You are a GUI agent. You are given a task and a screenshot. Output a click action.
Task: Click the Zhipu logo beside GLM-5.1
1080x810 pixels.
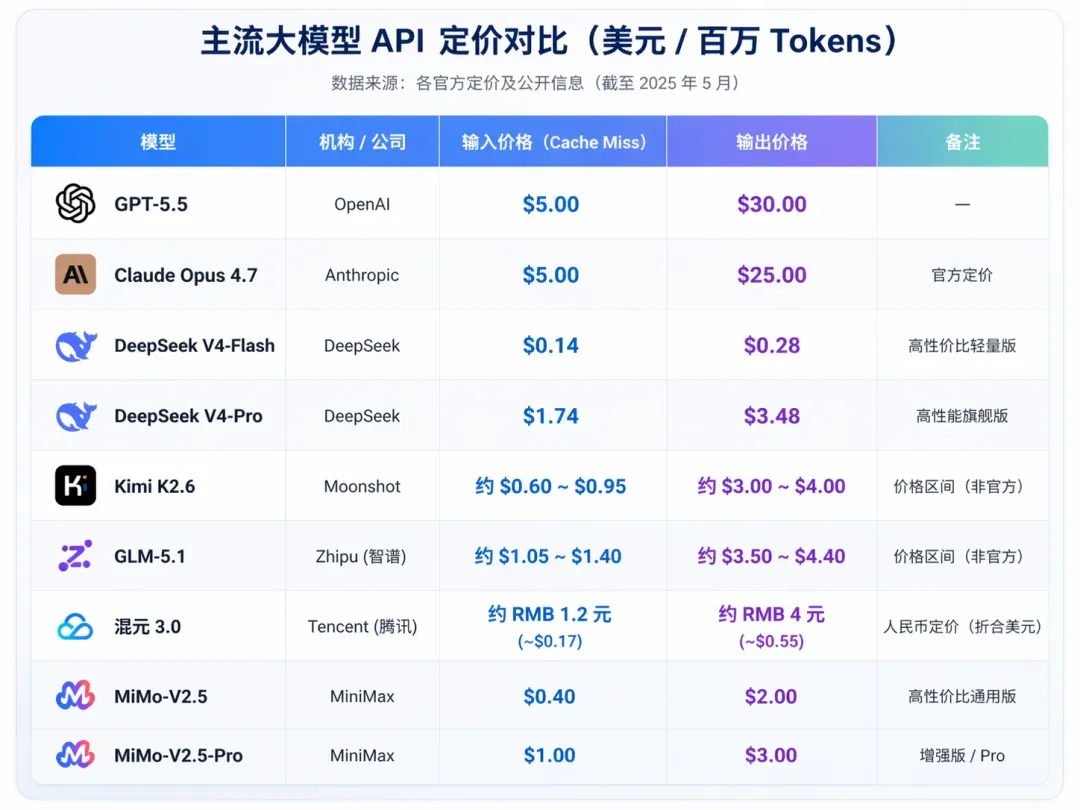[x=75, y=556]
